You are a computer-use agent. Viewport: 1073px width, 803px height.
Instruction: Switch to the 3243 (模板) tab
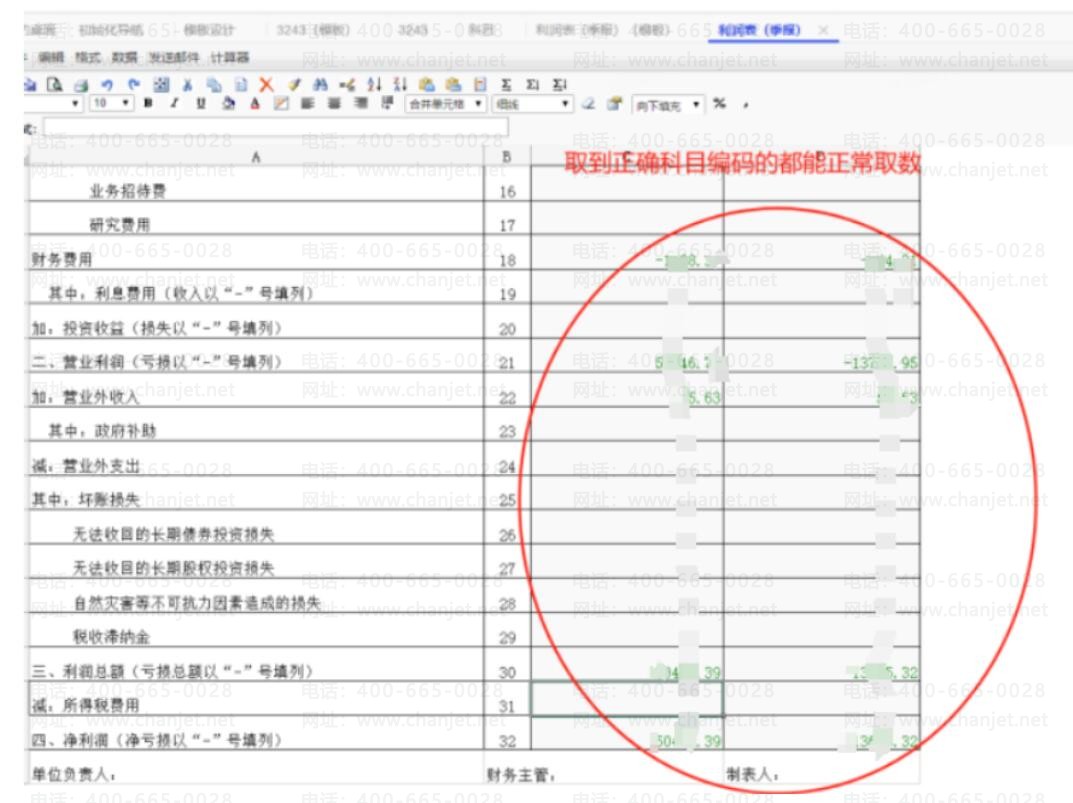313,30
